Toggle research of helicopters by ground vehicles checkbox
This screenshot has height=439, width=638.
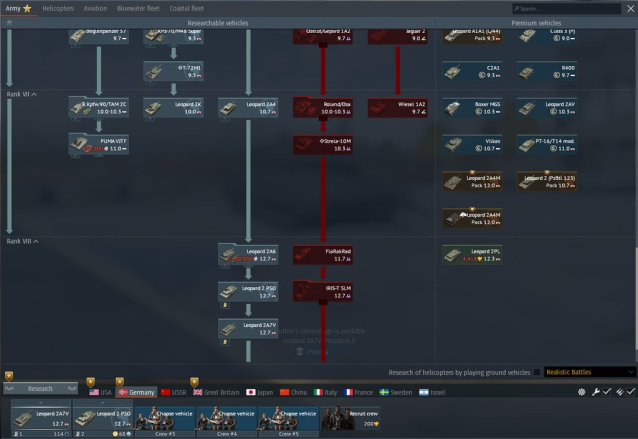(538, 372)
